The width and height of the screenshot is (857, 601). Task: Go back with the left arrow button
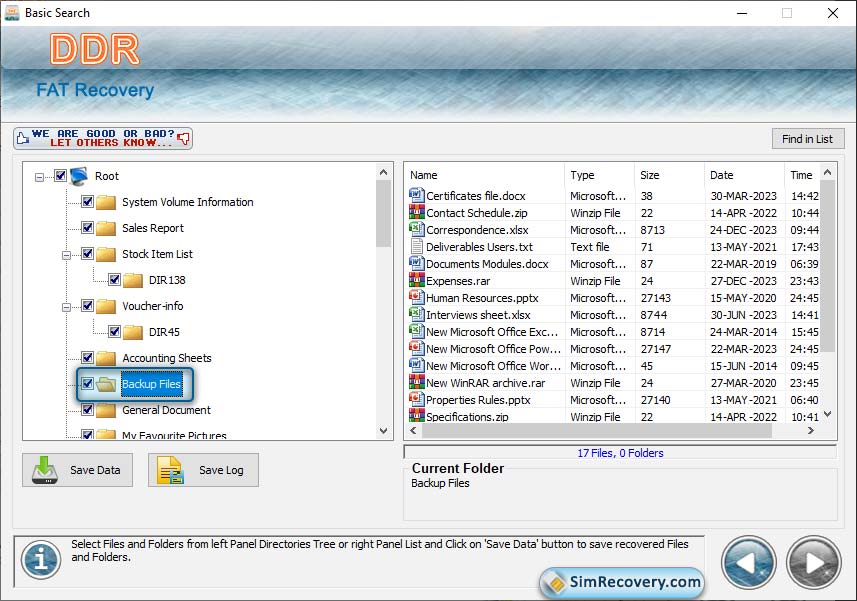748,563
